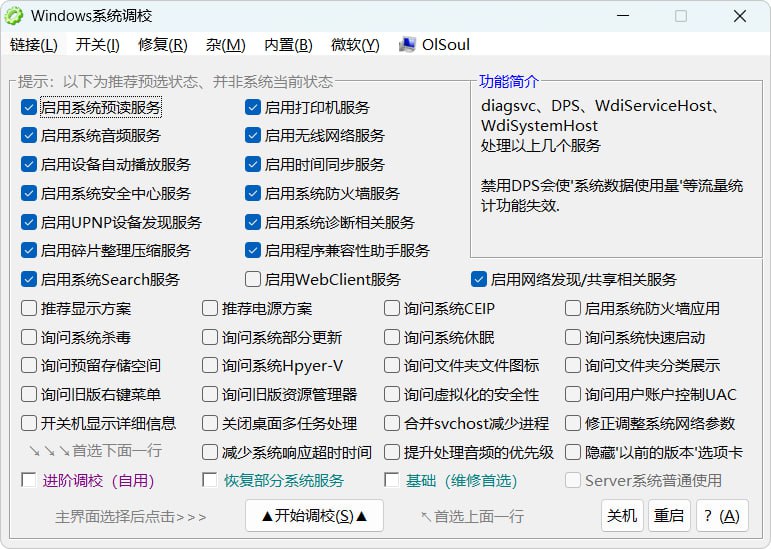Click the ▲开始调校(S)▲ button
The image size is (771, 549).
(314, 516)
